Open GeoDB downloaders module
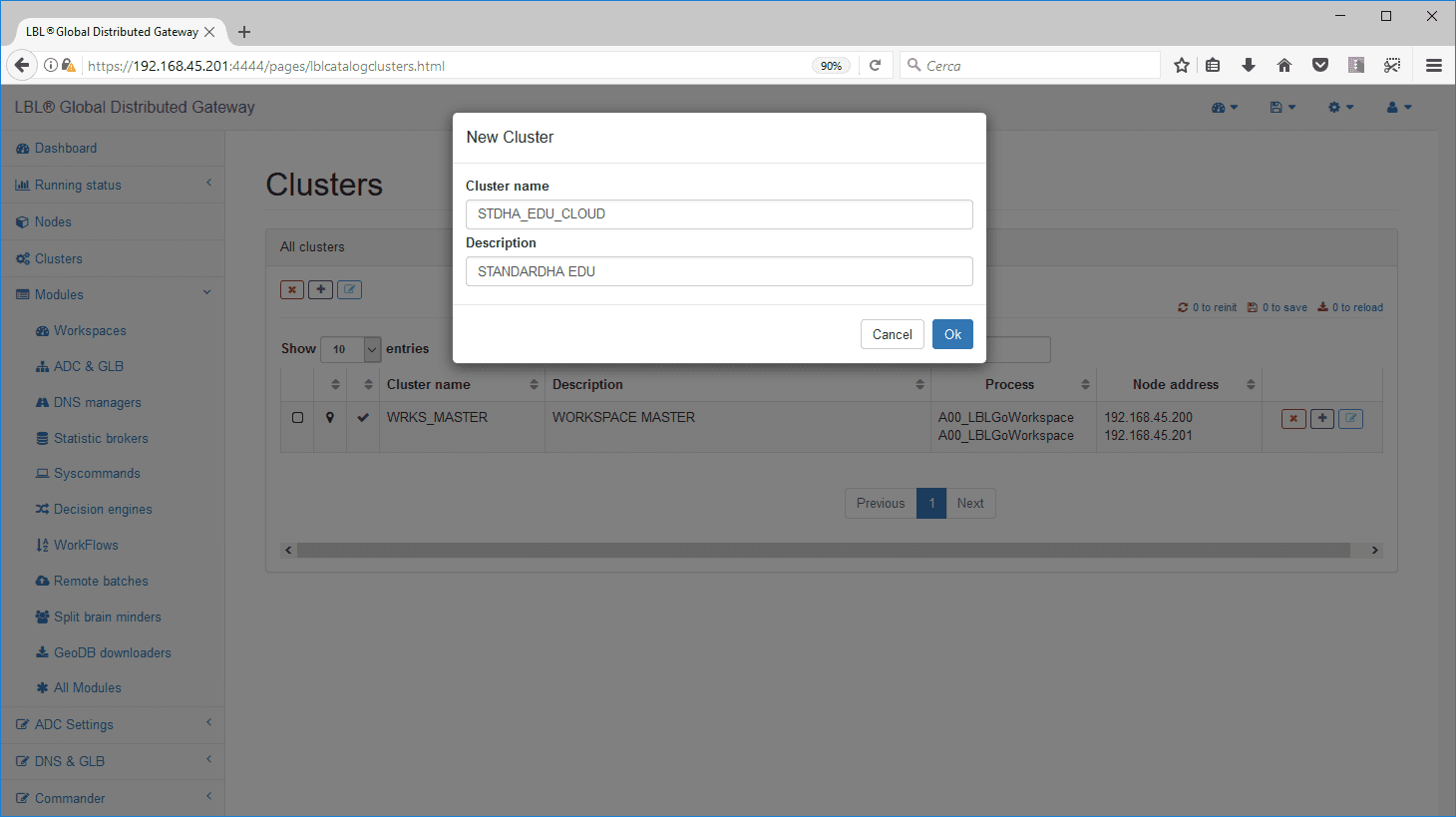 click(x=112, y=652)
